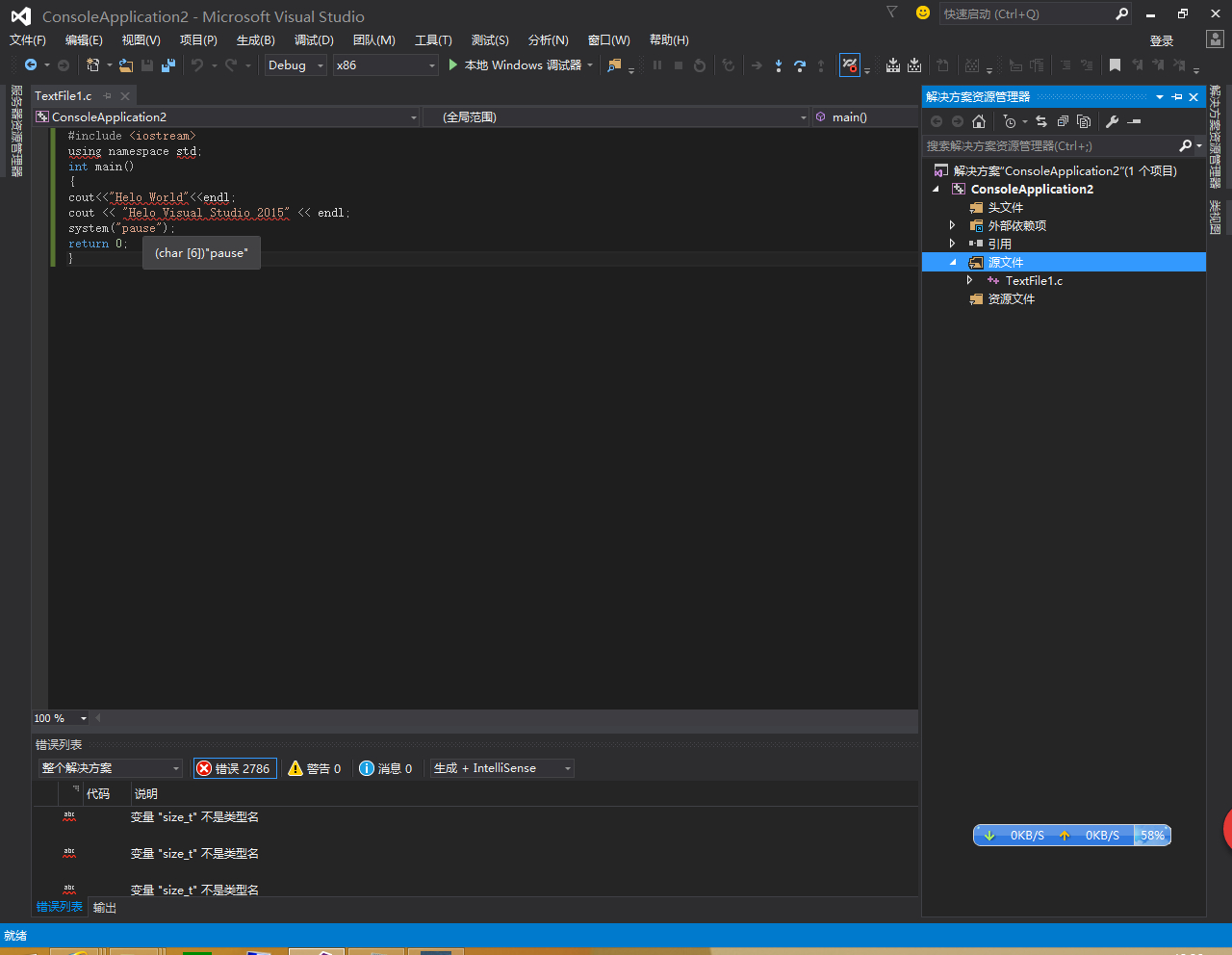Click the Open File toolbar icon
Image resolution: width=1232 pixels, height=955 pixels.
(x=126, y=65)
